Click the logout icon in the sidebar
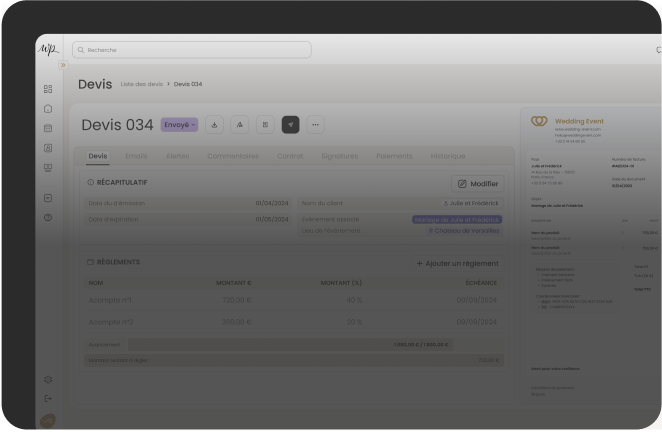This screenshot has height=434, width=662. click(48, 399)
